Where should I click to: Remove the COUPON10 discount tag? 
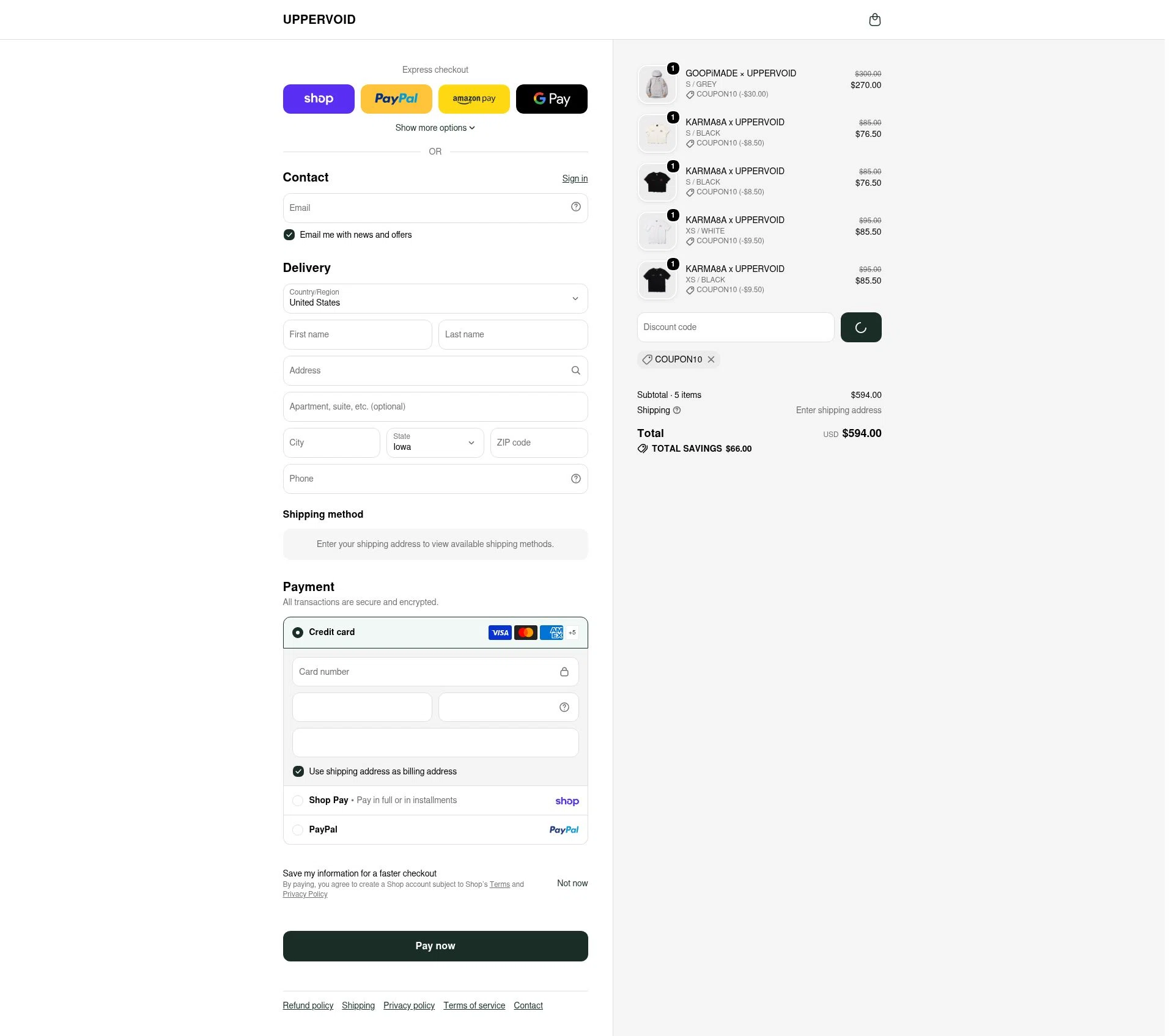click(711, 359)
